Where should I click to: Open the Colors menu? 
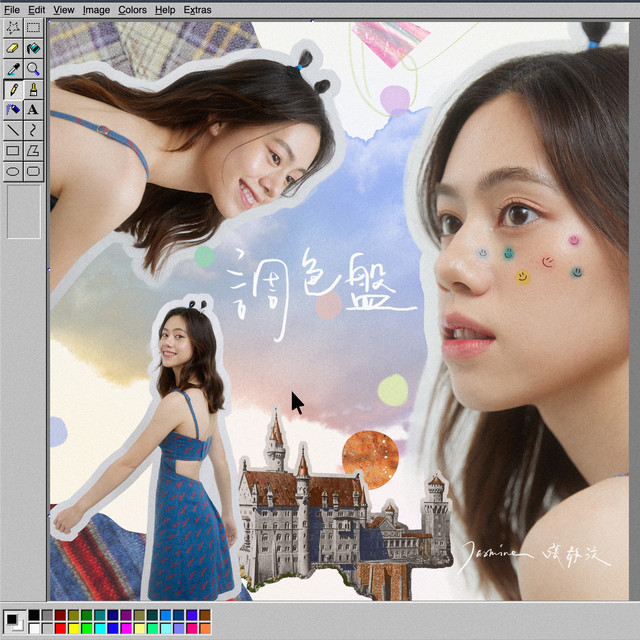(x=132, y=9)
